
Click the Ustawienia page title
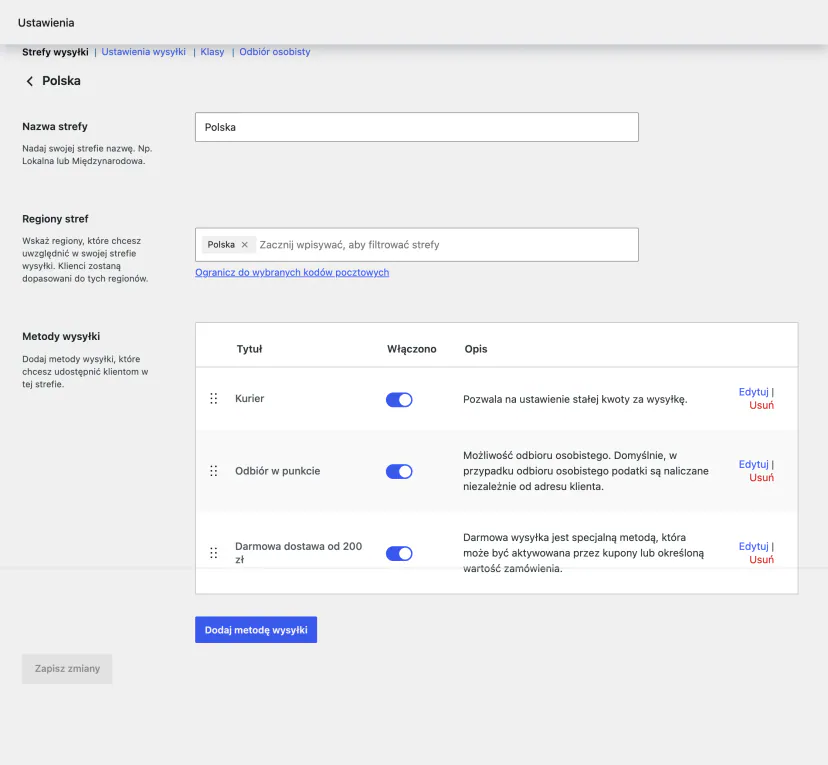click(46, 23)
